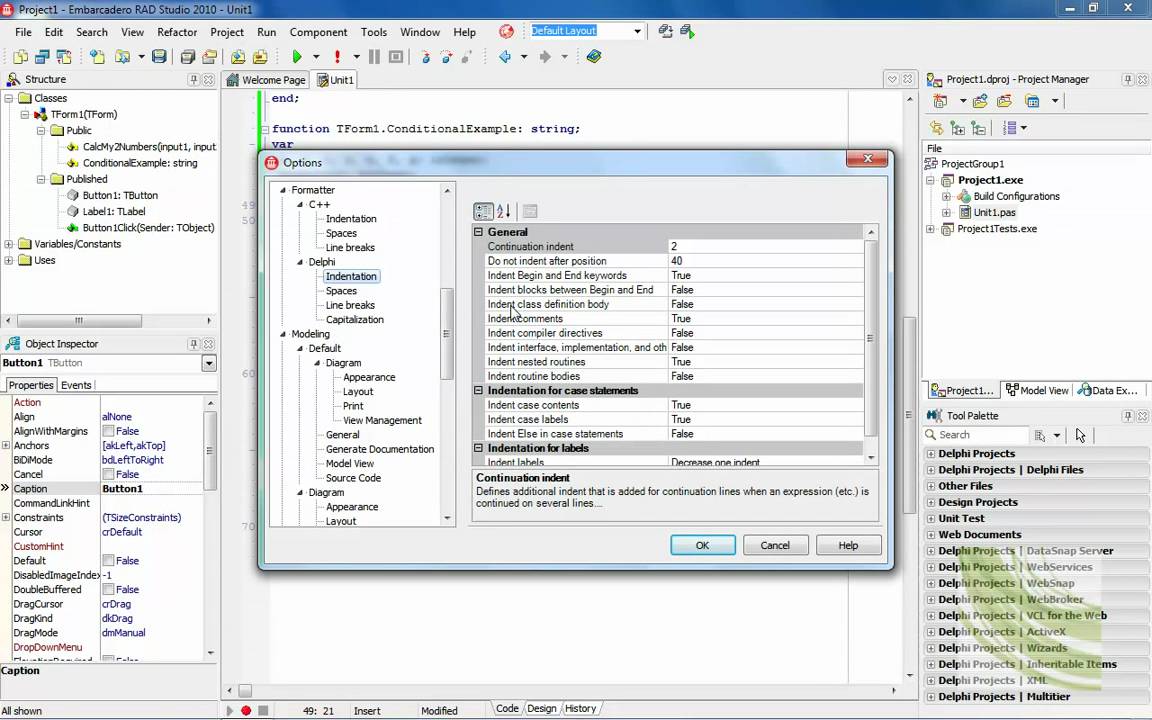This screenshot has width=1152, height=720.
Task: Expand Project1Tests.exe in Project Manager
Action: [930, 229]
